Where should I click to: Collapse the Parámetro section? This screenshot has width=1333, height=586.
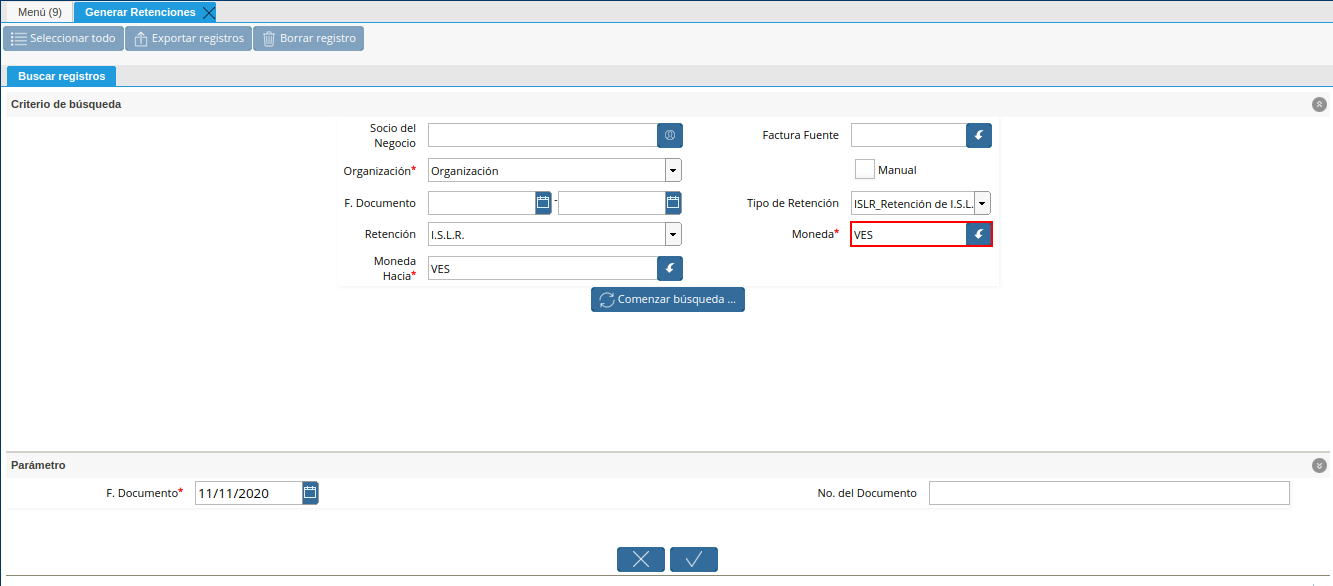point(1319,465)
